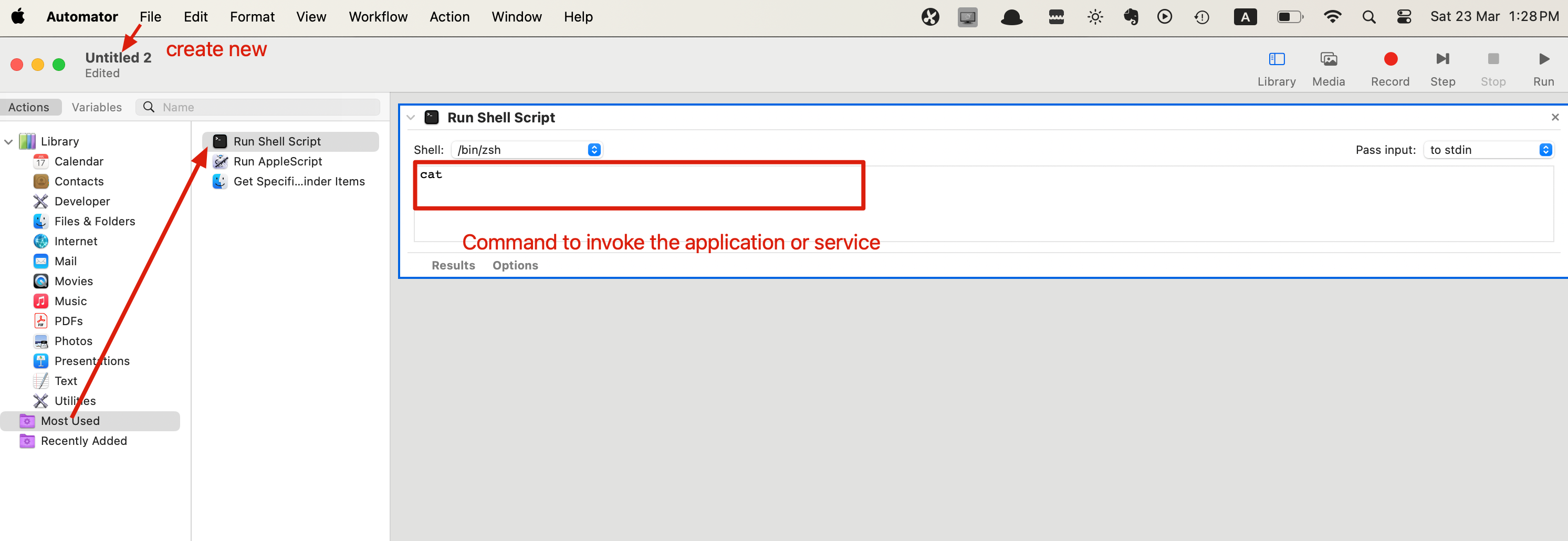Toggle the Library panel via toolbar icon

pos(1277,60)
